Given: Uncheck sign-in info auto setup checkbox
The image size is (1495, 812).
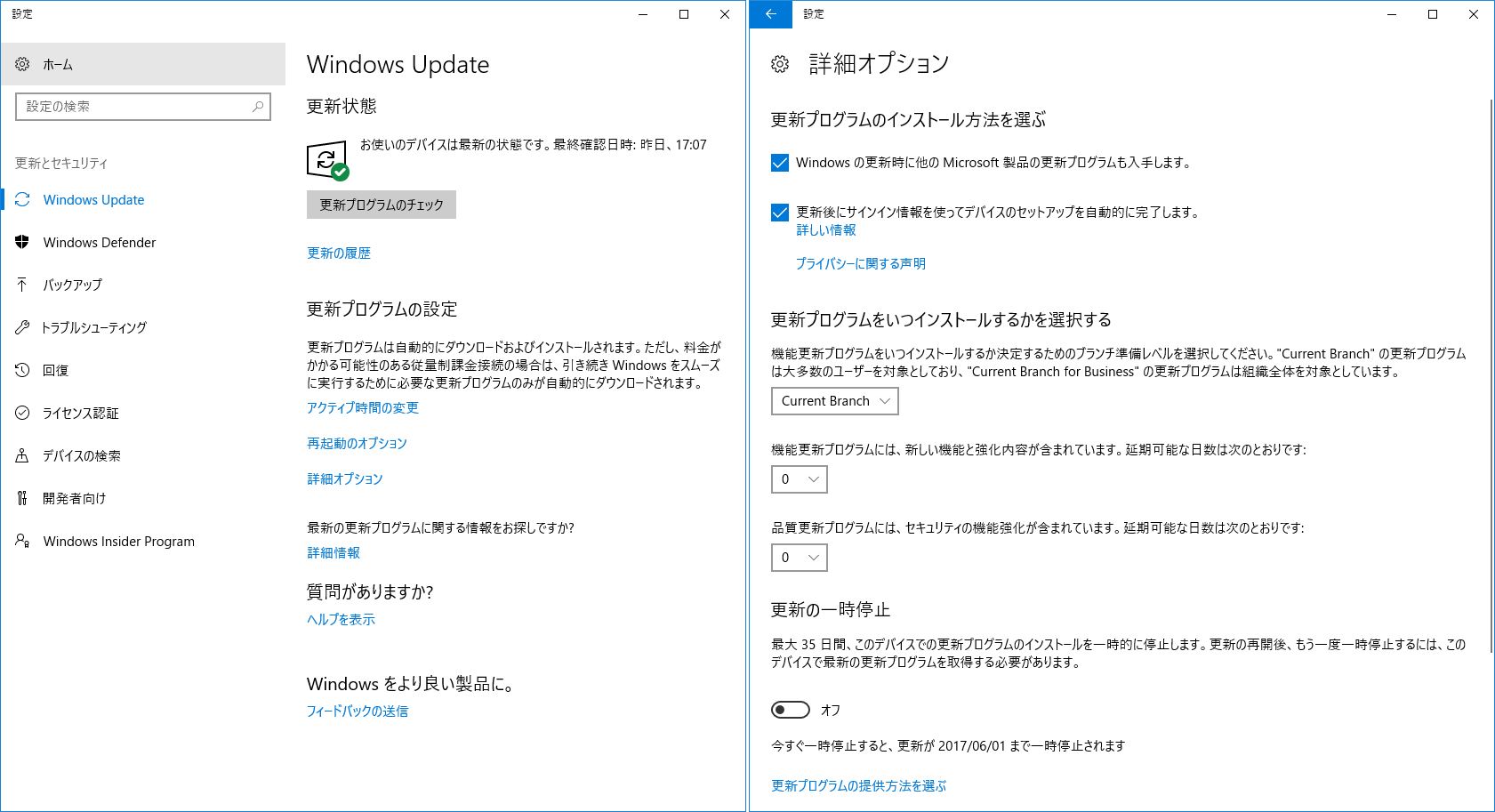Looking at the screenshot, I should (780, 213).
